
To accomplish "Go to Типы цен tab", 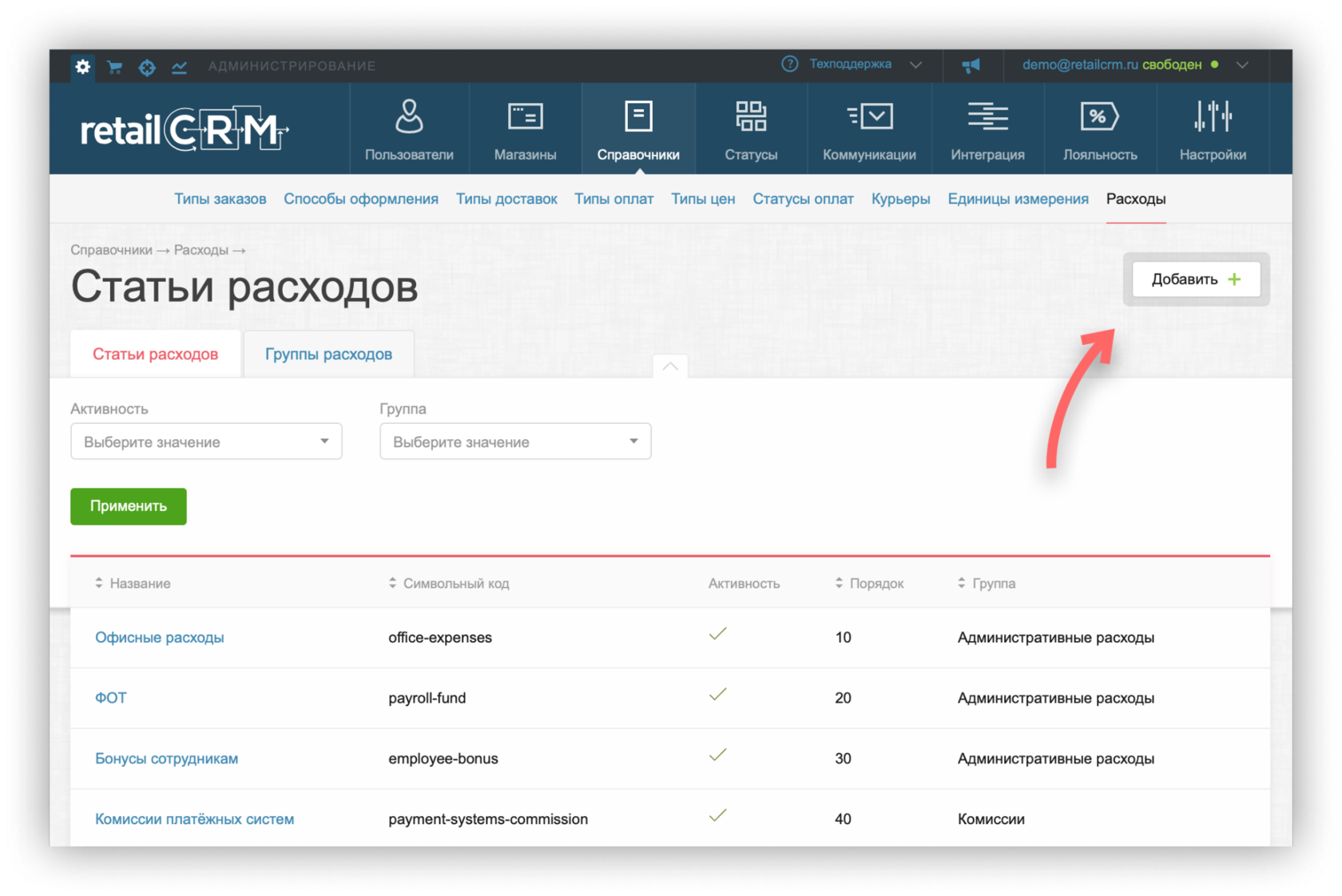I will (703, 199).
